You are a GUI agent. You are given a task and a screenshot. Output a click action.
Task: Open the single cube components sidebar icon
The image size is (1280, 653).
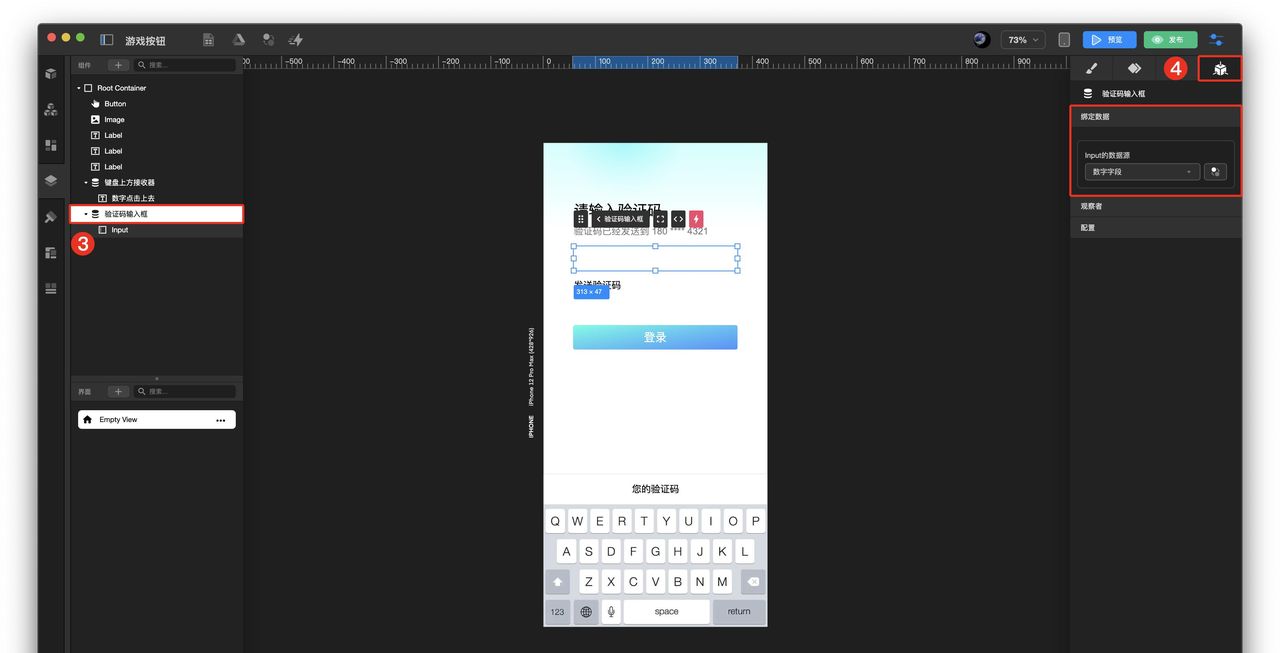pos(50,74)
